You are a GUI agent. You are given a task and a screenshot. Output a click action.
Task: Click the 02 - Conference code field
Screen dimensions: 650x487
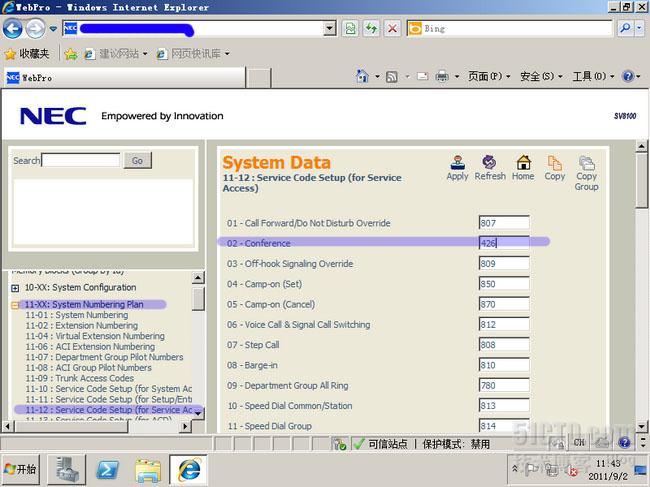point(504,243)
